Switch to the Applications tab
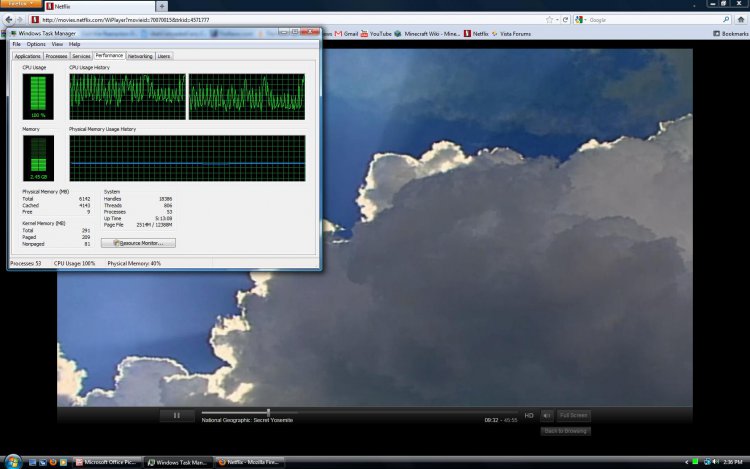This screenshot has width=750, height=469. point(27,56)
